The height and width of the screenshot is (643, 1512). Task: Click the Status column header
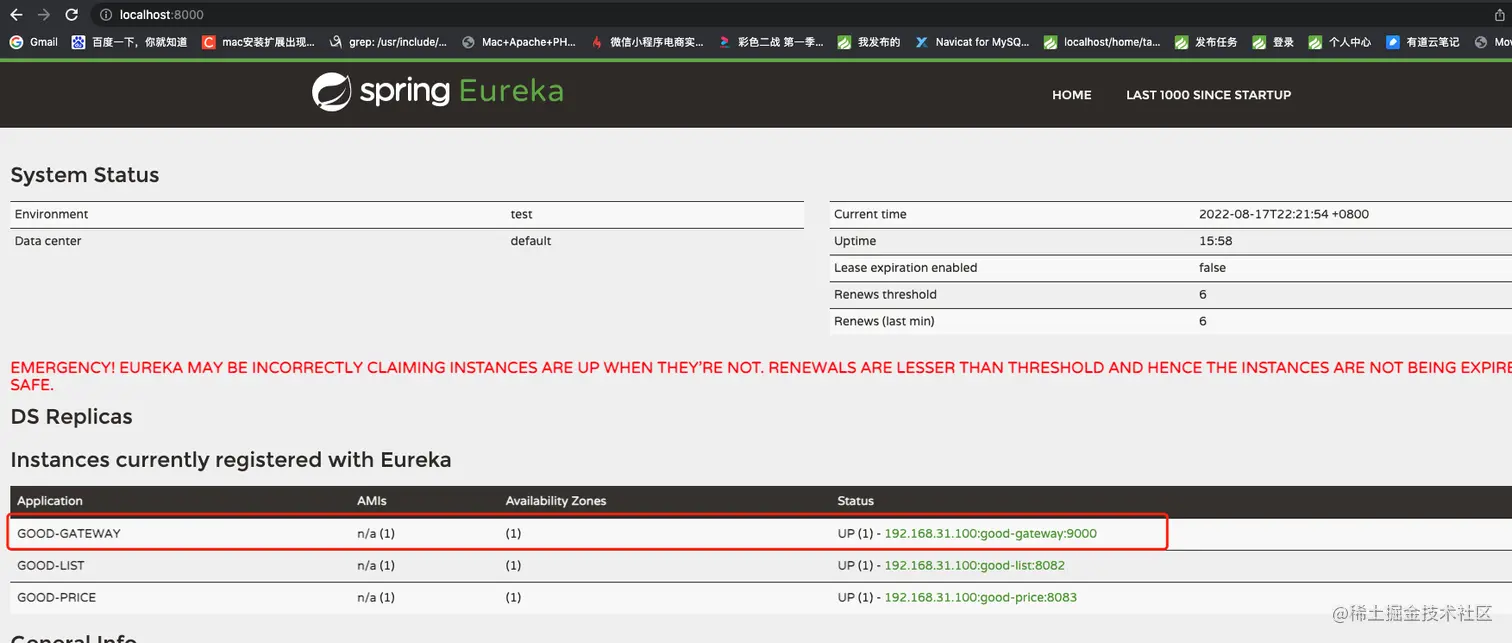[855, 501]
